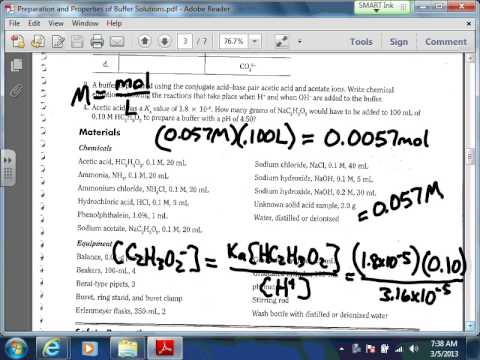
Task: Click the vertical scrollbar down arrow
Action: pyautogui.click(x=470, y=325)
